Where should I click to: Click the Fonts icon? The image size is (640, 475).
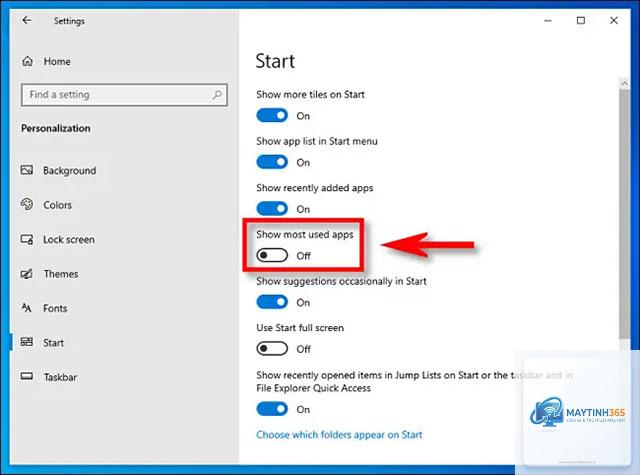tap(27, 308)
